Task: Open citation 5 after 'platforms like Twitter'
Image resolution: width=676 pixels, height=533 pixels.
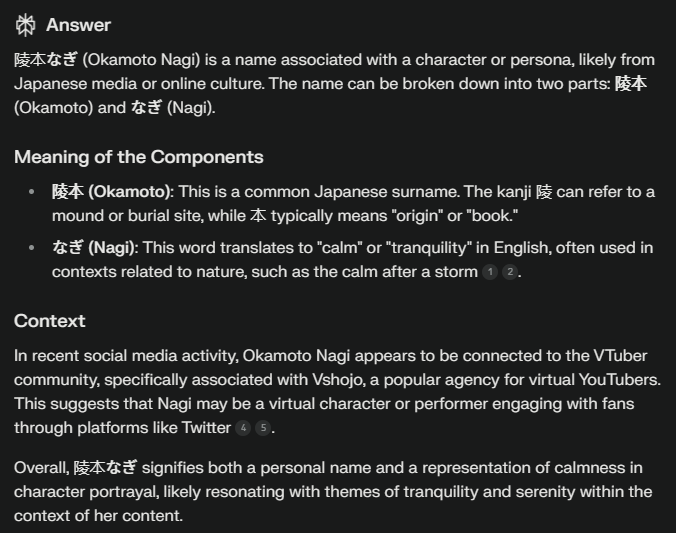Action: (x=263, y=428)
